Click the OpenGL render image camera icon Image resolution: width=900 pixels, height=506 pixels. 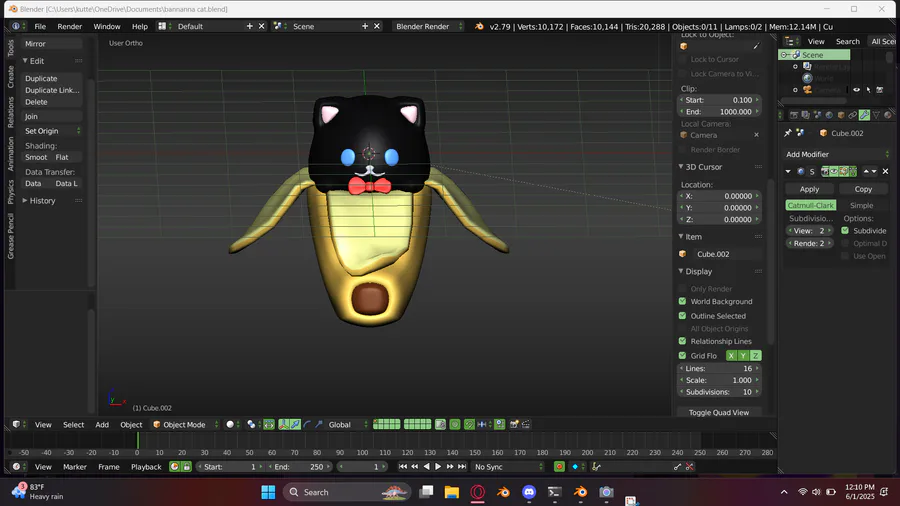[514, 425]
